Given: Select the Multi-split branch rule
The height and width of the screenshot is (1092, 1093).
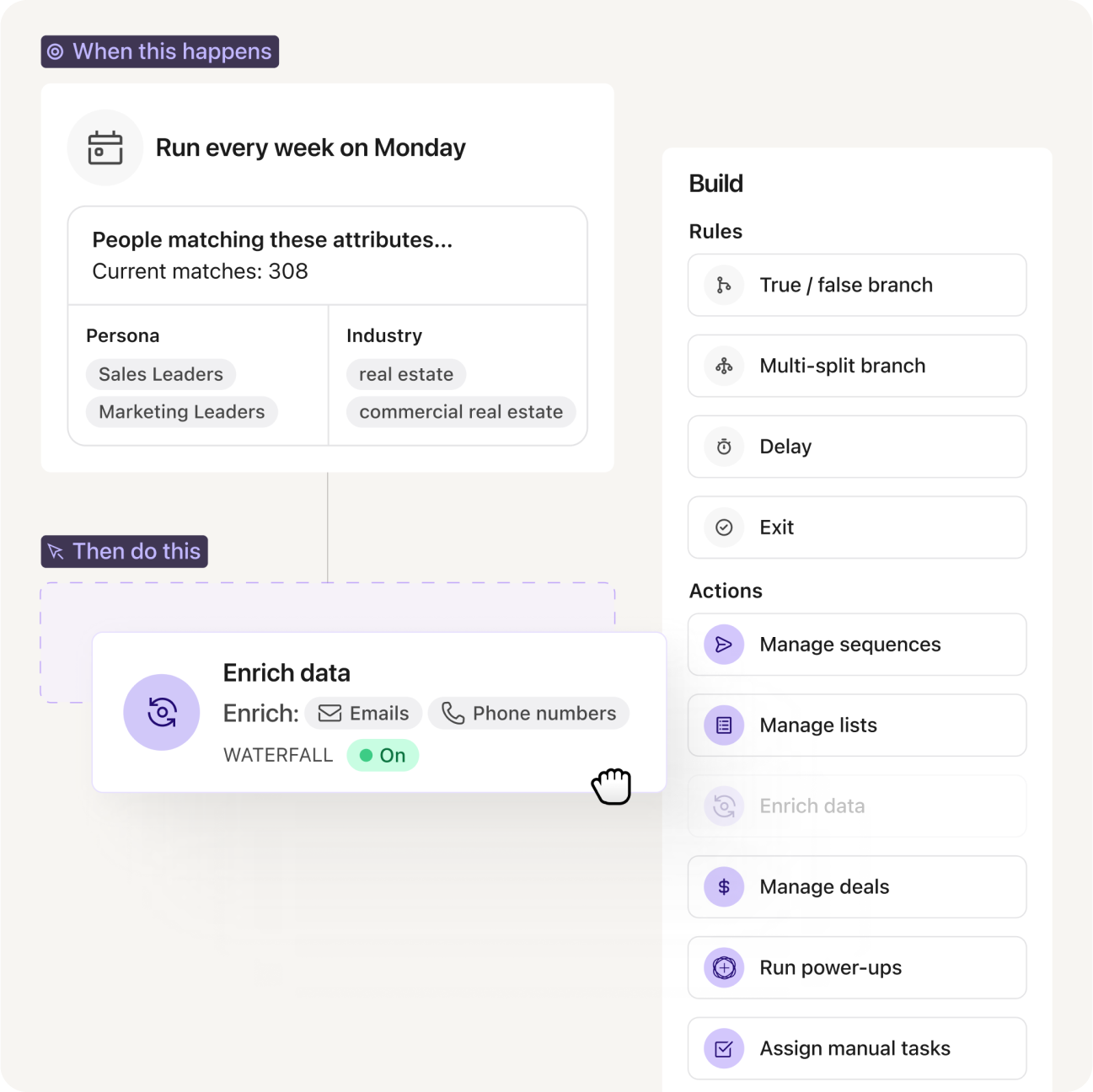Looking at the screenshot, I should pos(857,366).
